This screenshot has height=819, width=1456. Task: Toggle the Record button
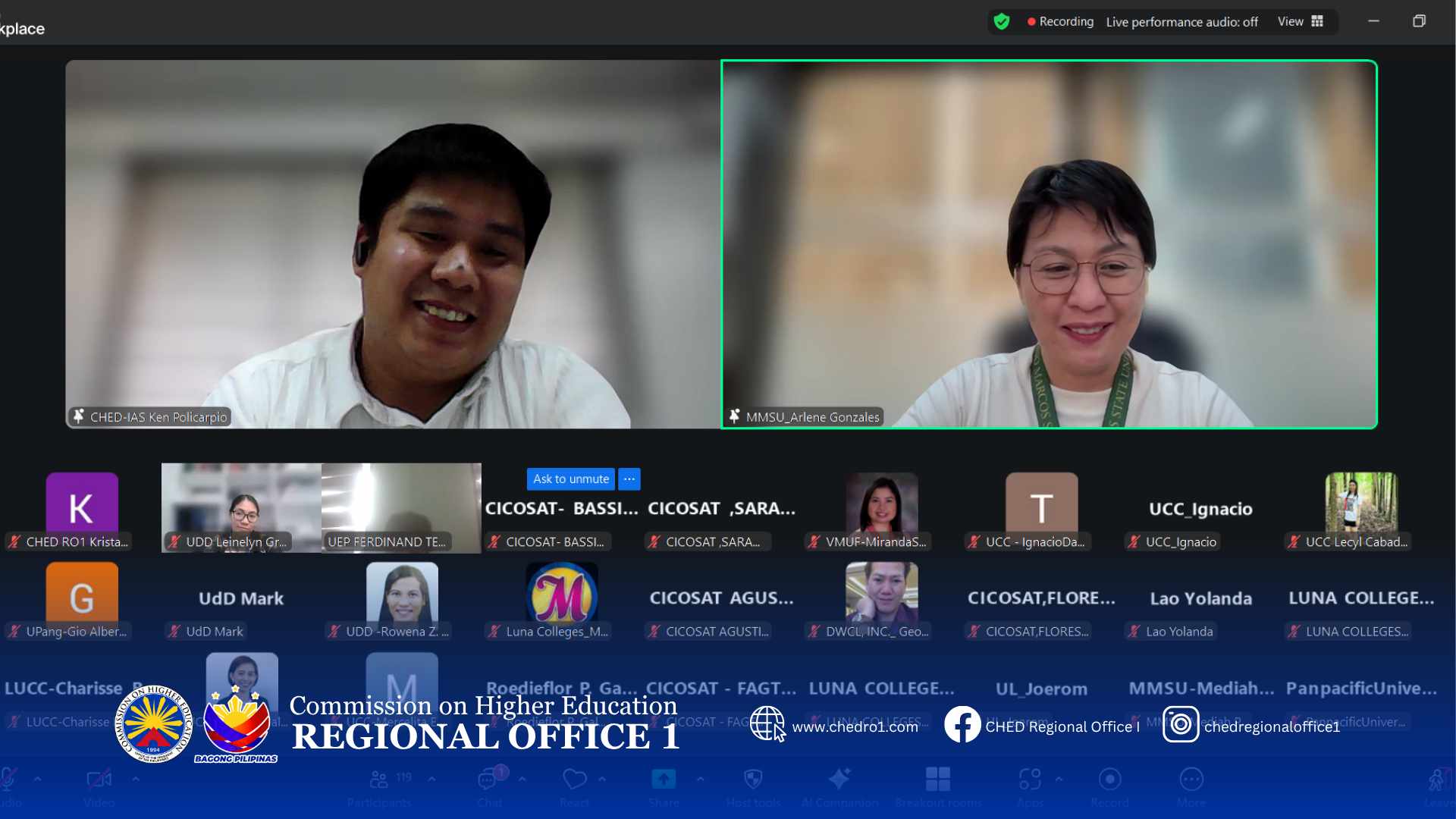[x=1109, y=780]
